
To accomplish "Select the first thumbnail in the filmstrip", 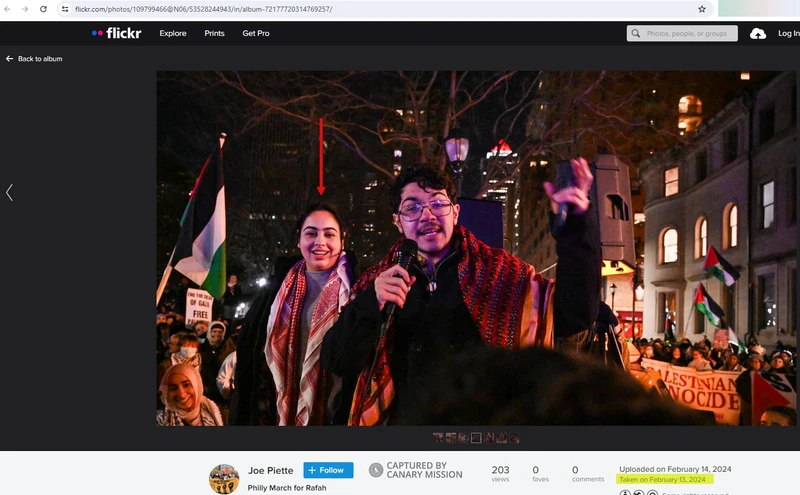I will 439,438.
